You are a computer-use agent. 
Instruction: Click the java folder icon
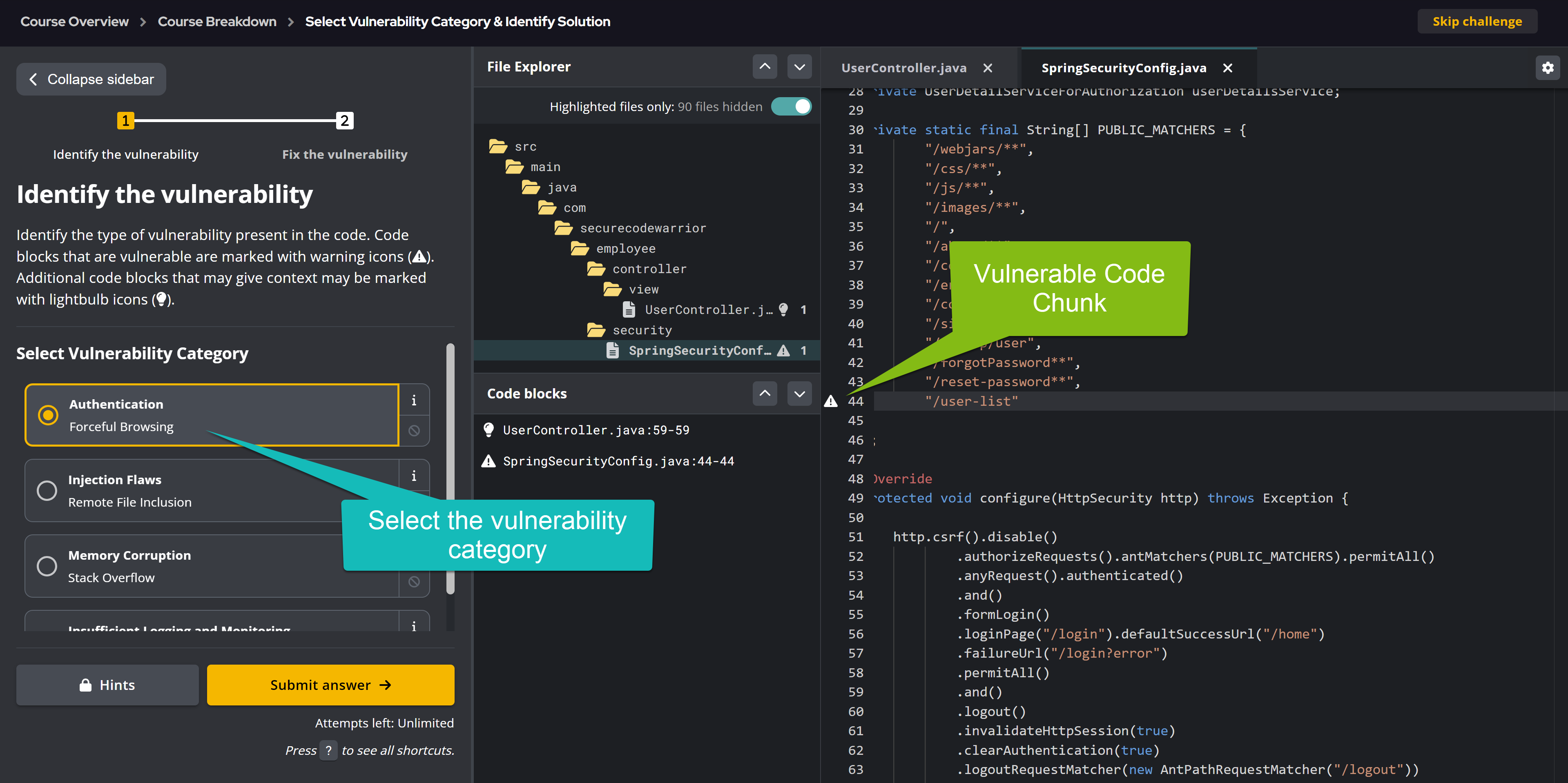pos(531,187)
